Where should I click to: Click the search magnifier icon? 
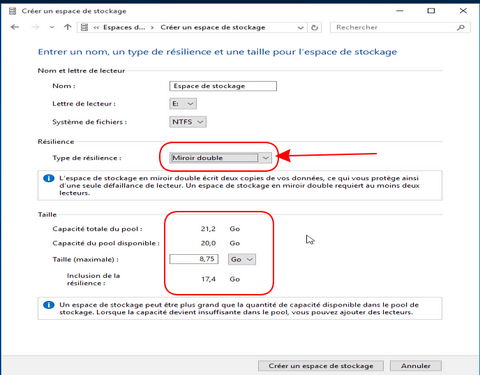[461, 27]
